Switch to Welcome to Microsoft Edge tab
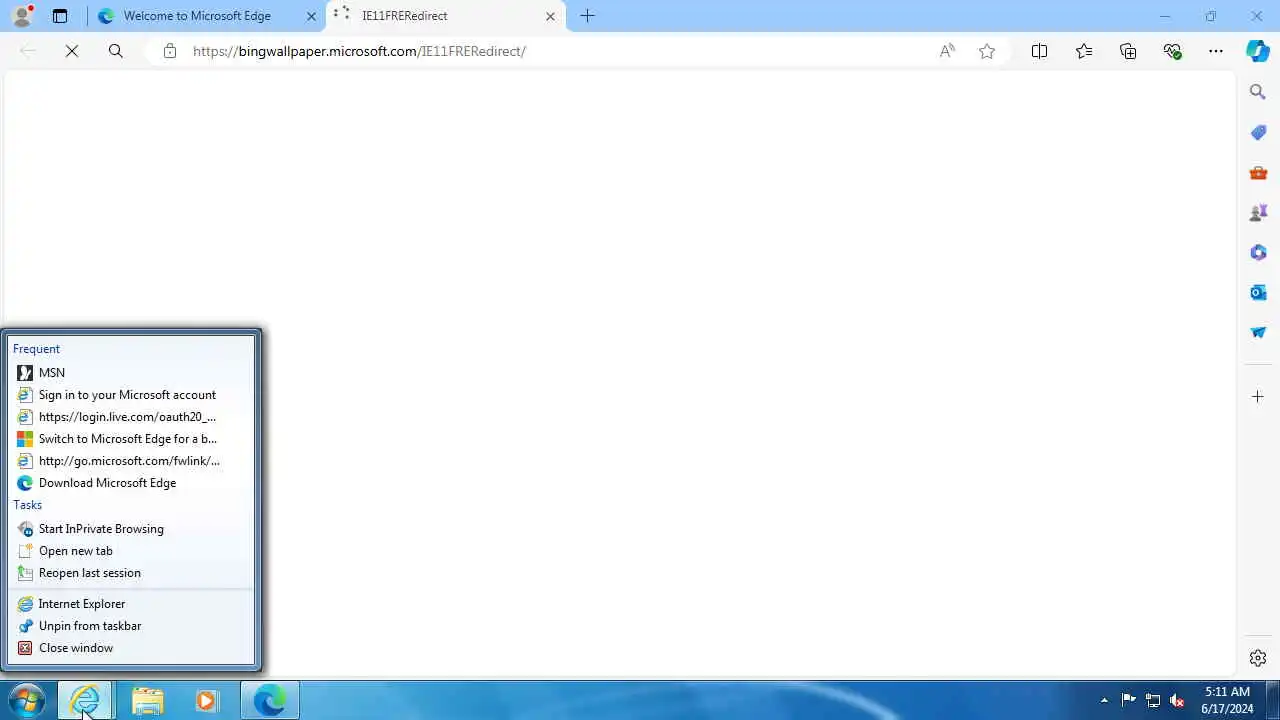The width and height of the screenshot is (1280, 720). (197, 16)
